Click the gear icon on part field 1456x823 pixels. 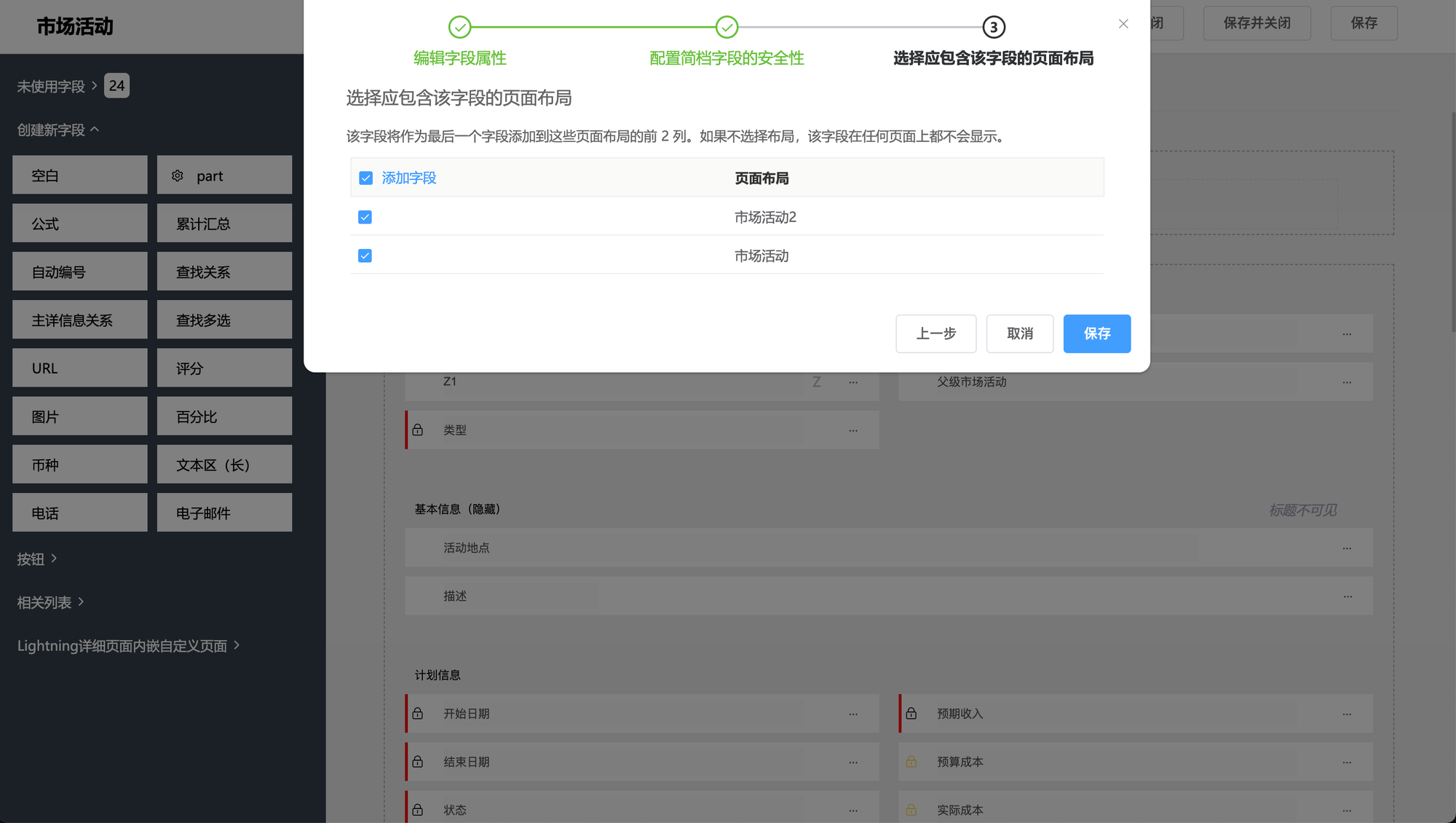tap(178, 176)
